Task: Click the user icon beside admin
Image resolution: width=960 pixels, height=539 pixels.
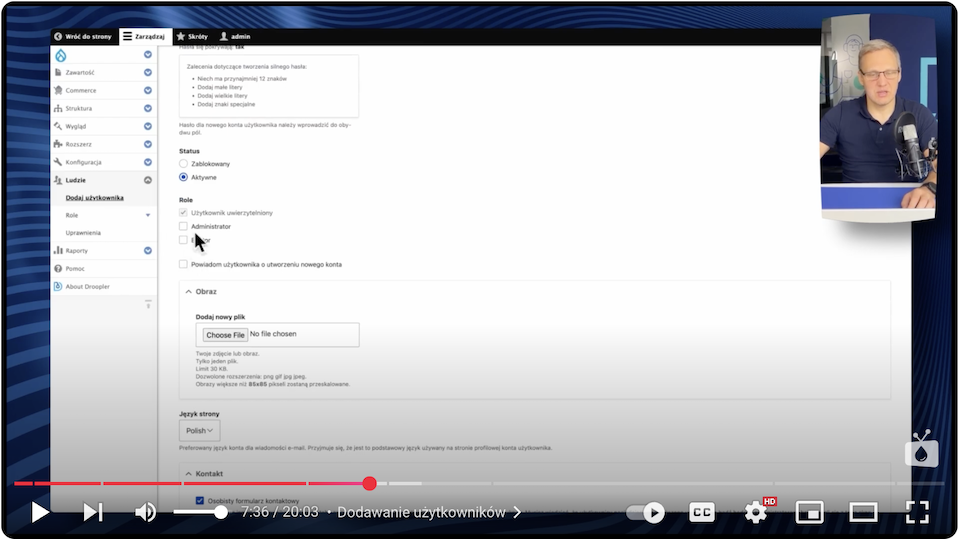Action: tap(223, 36)
